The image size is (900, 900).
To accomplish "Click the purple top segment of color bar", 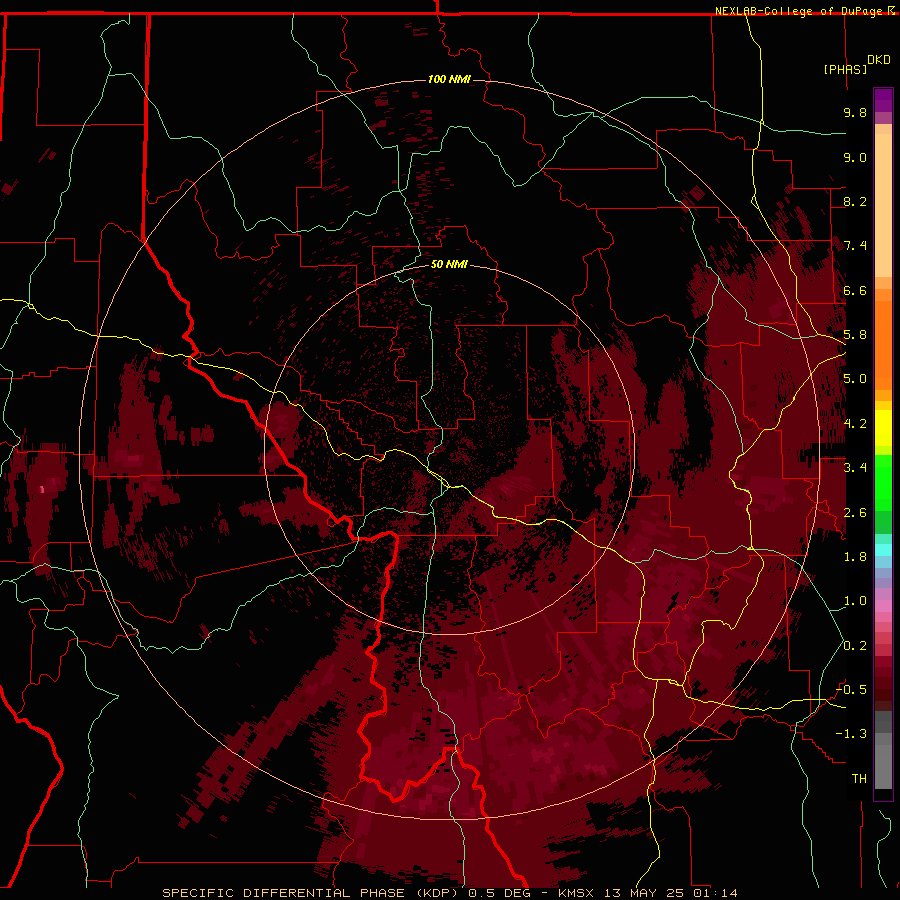I will pos(883,100).
